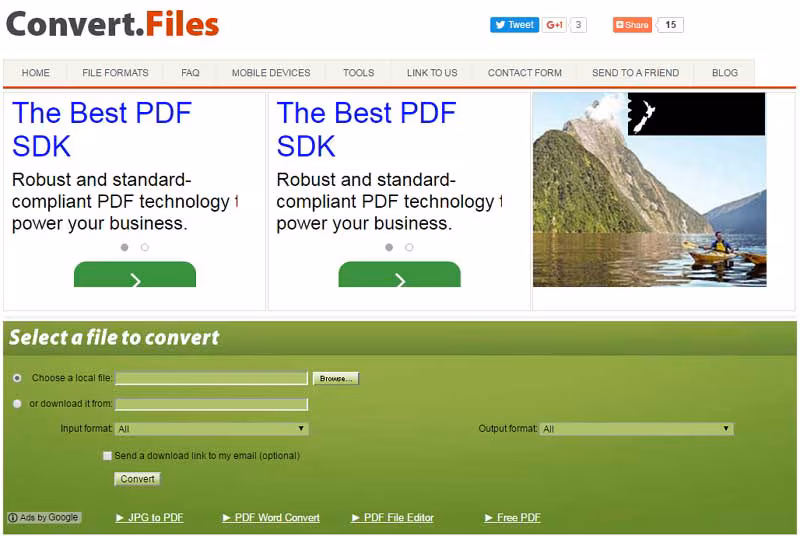The image size is (800, 536).
Task: Click the Google +1 button
Action: pos(555,24)
